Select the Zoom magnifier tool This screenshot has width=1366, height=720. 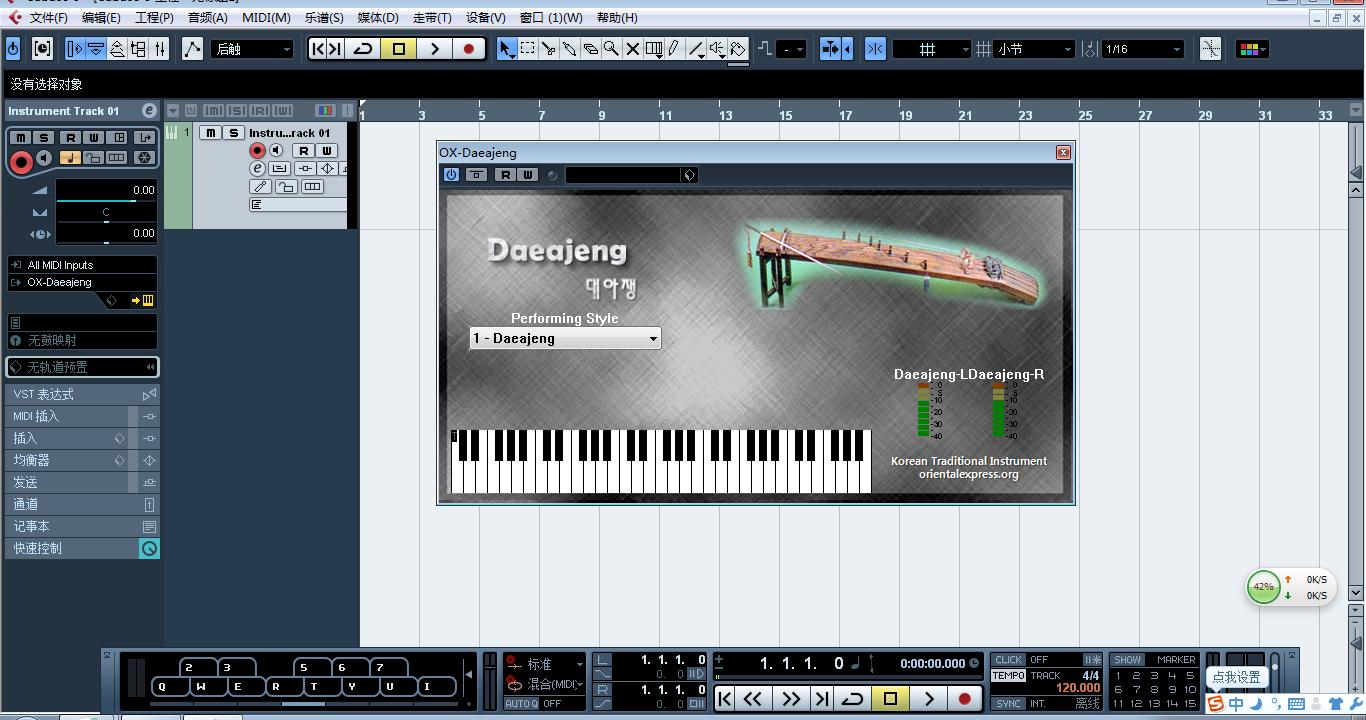point(611,48)
